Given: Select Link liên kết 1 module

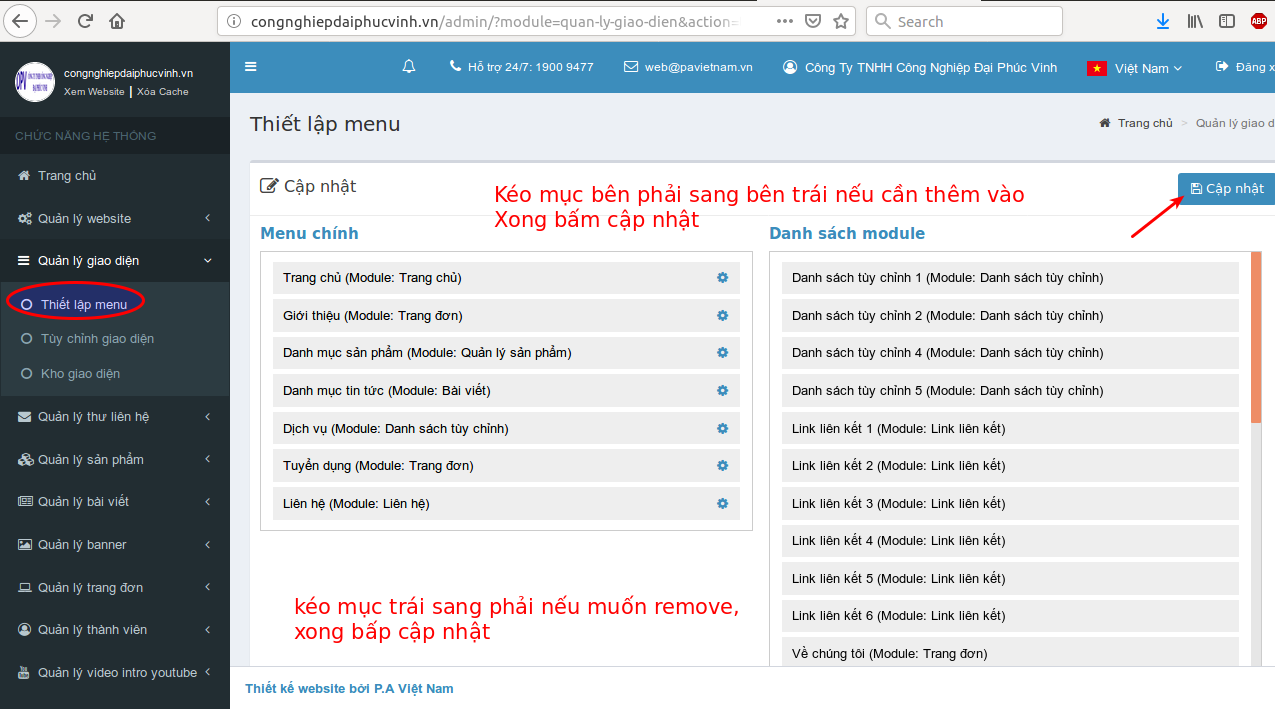Looking at the screenshot, I should pos(1010,429).
